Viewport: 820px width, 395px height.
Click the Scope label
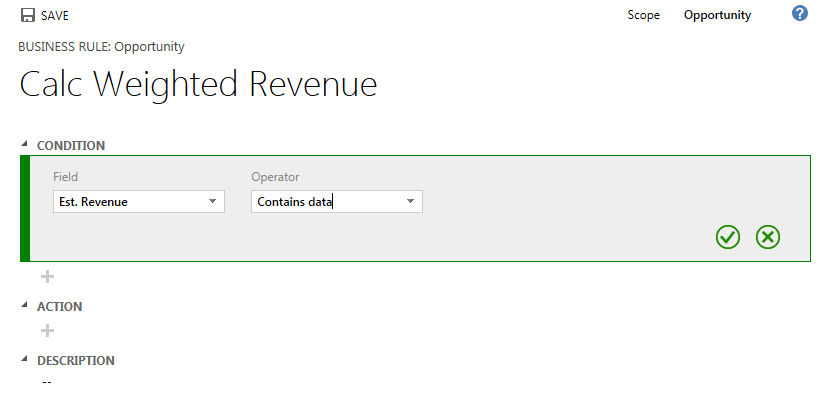point(643,15)
